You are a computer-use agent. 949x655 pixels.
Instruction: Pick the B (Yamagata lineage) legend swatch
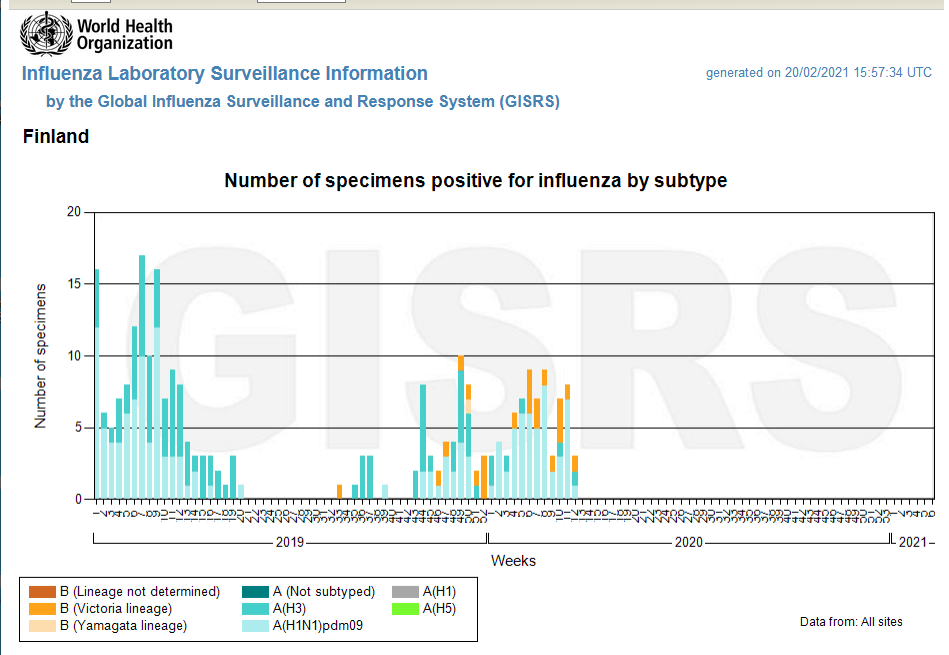click(42, 626)
